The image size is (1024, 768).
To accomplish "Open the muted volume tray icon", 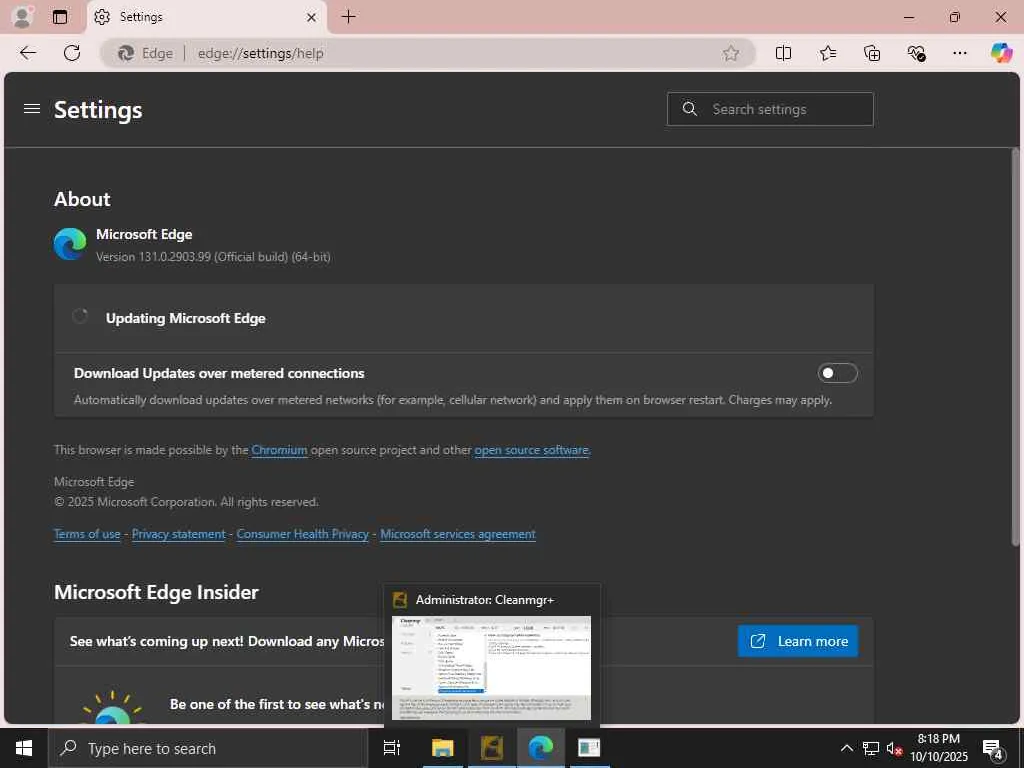I will coord(894,748).
